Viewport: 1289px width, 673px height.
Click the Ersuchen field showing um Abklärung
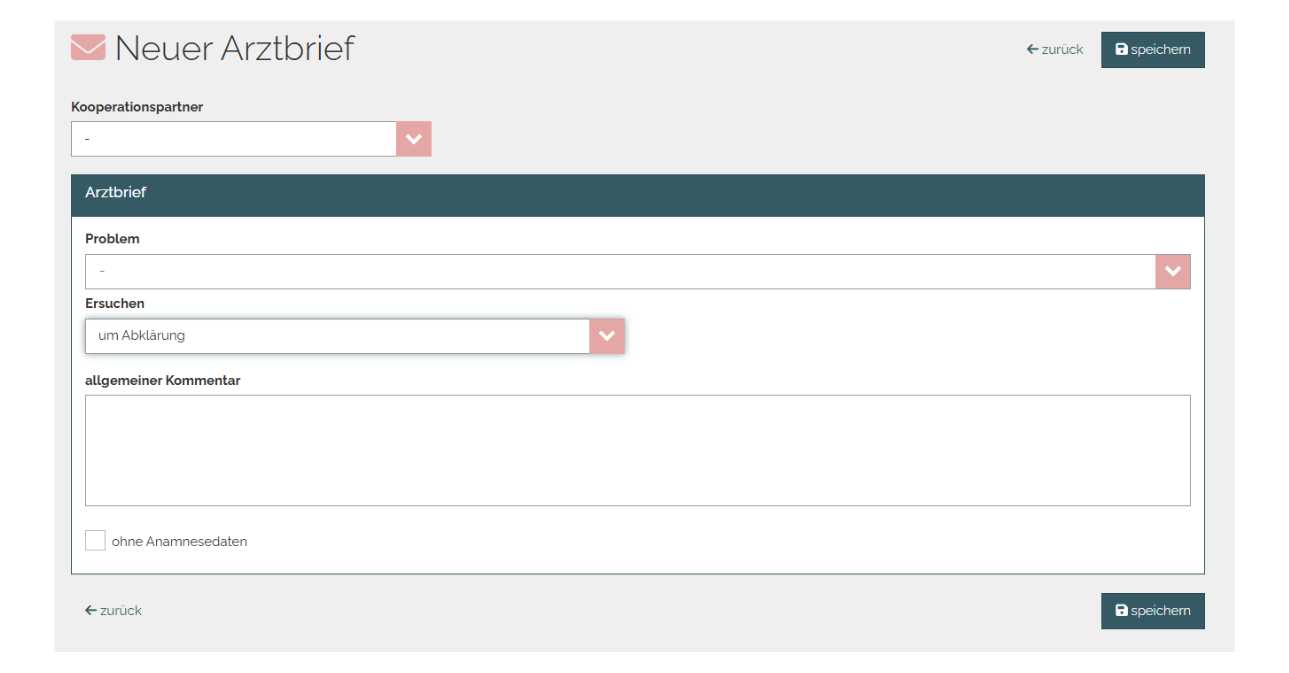point(337,336)
